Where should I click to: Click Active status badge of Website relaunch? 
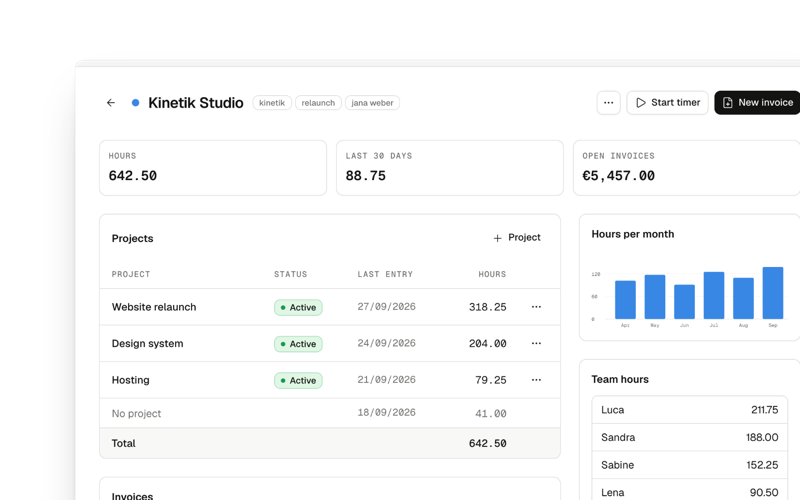coord(298,307)
